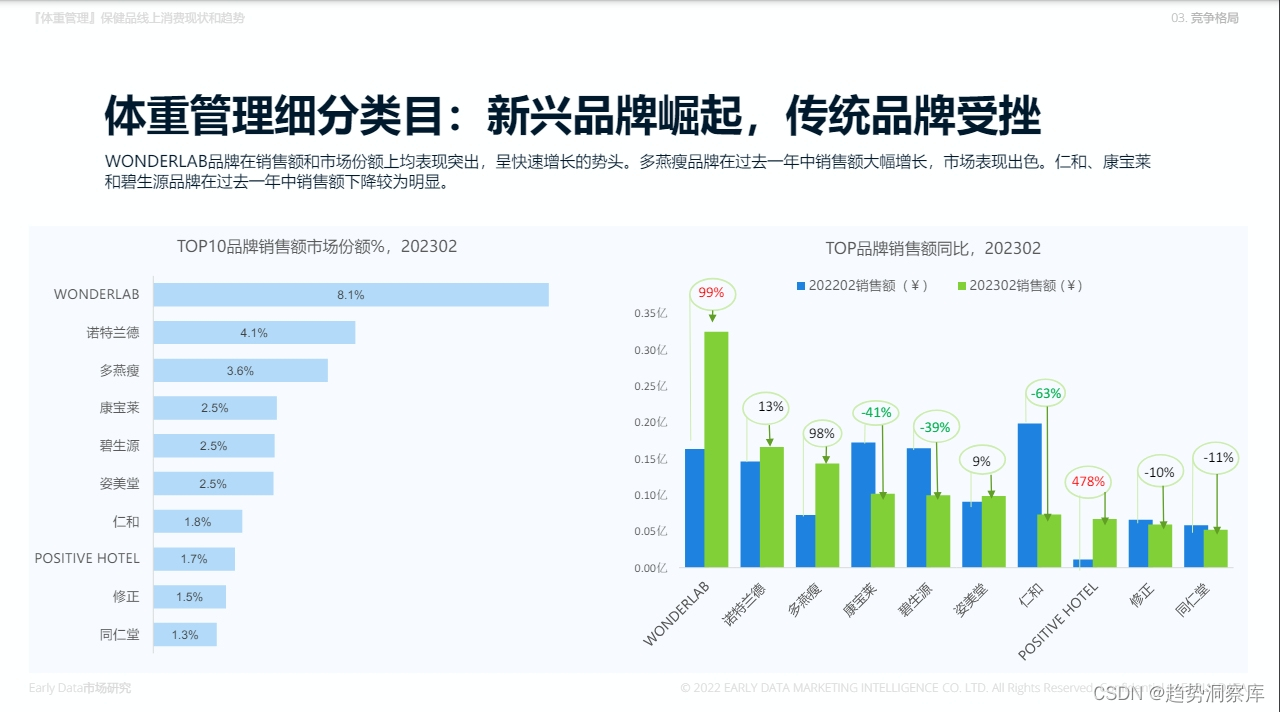Click the green -39% bubble above 碧生源
The image size is (1280, 712).
[934, 427]
